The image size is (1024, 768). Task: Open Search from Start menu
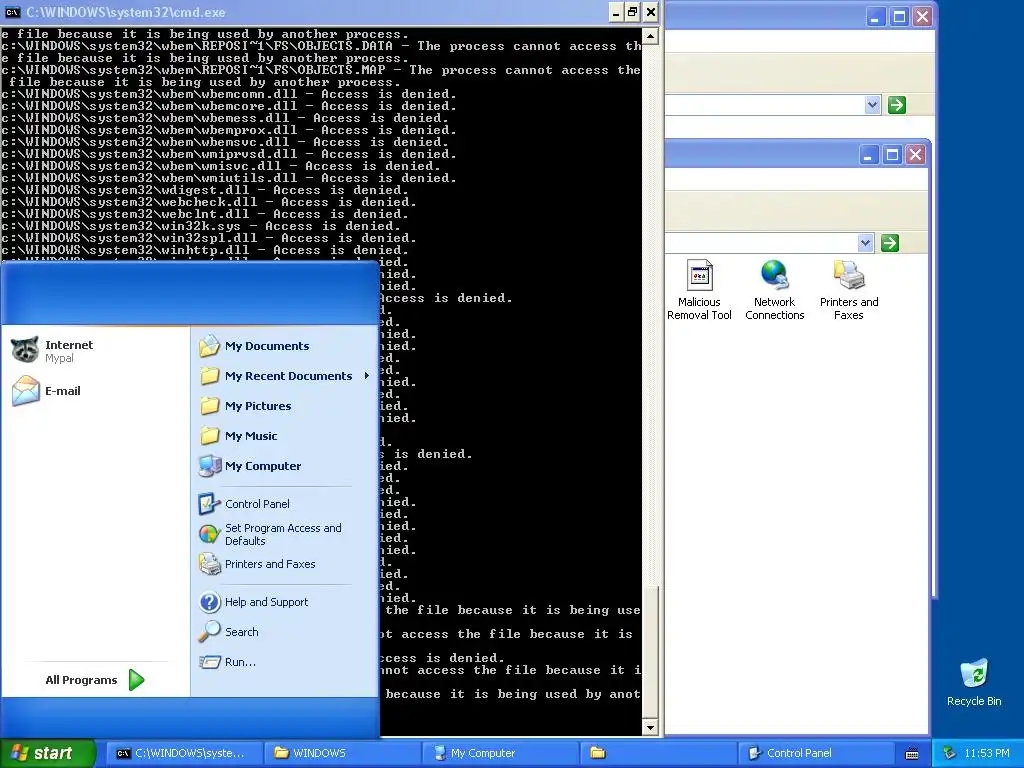[284, 632]
